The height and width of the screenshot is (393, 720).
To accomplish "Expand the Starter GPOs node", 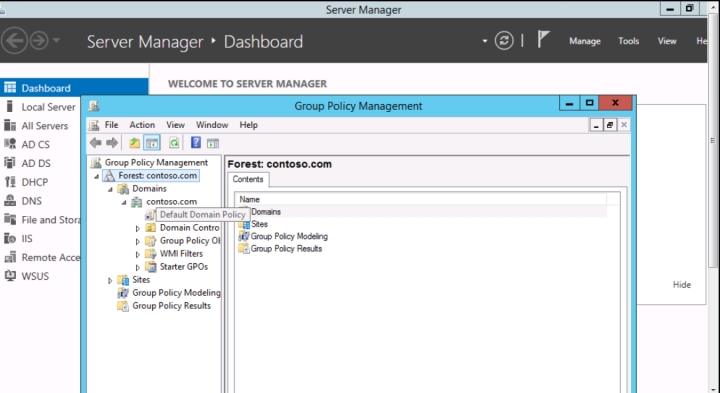I will (x=138, y=267).
